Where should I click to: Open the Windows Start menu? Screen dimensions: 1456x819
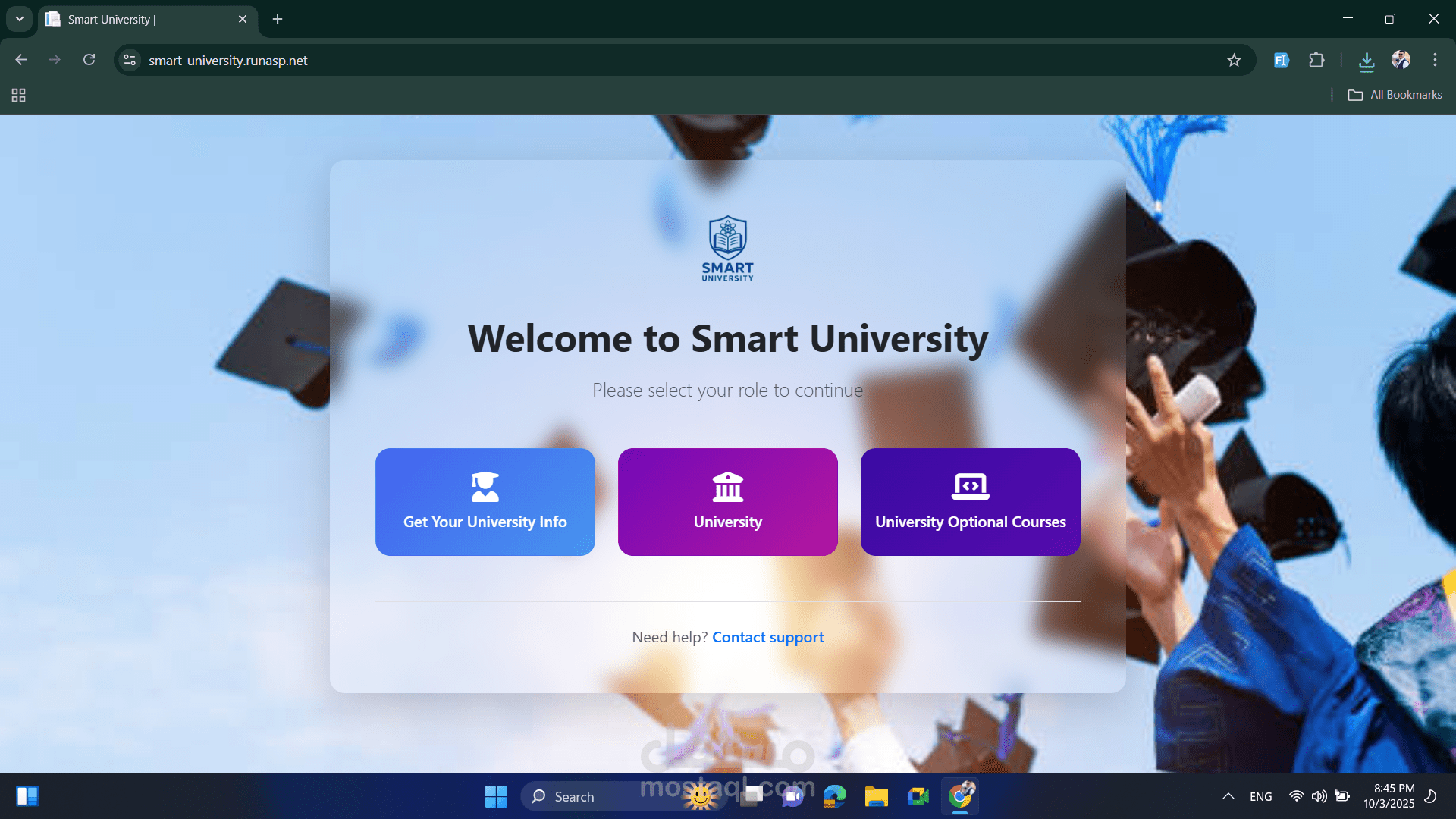496,796
